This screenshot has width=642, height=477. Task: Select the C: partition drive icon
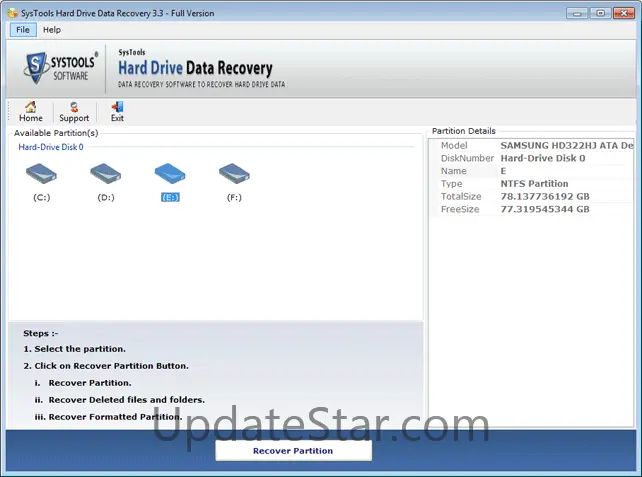[x=41, y=174]
